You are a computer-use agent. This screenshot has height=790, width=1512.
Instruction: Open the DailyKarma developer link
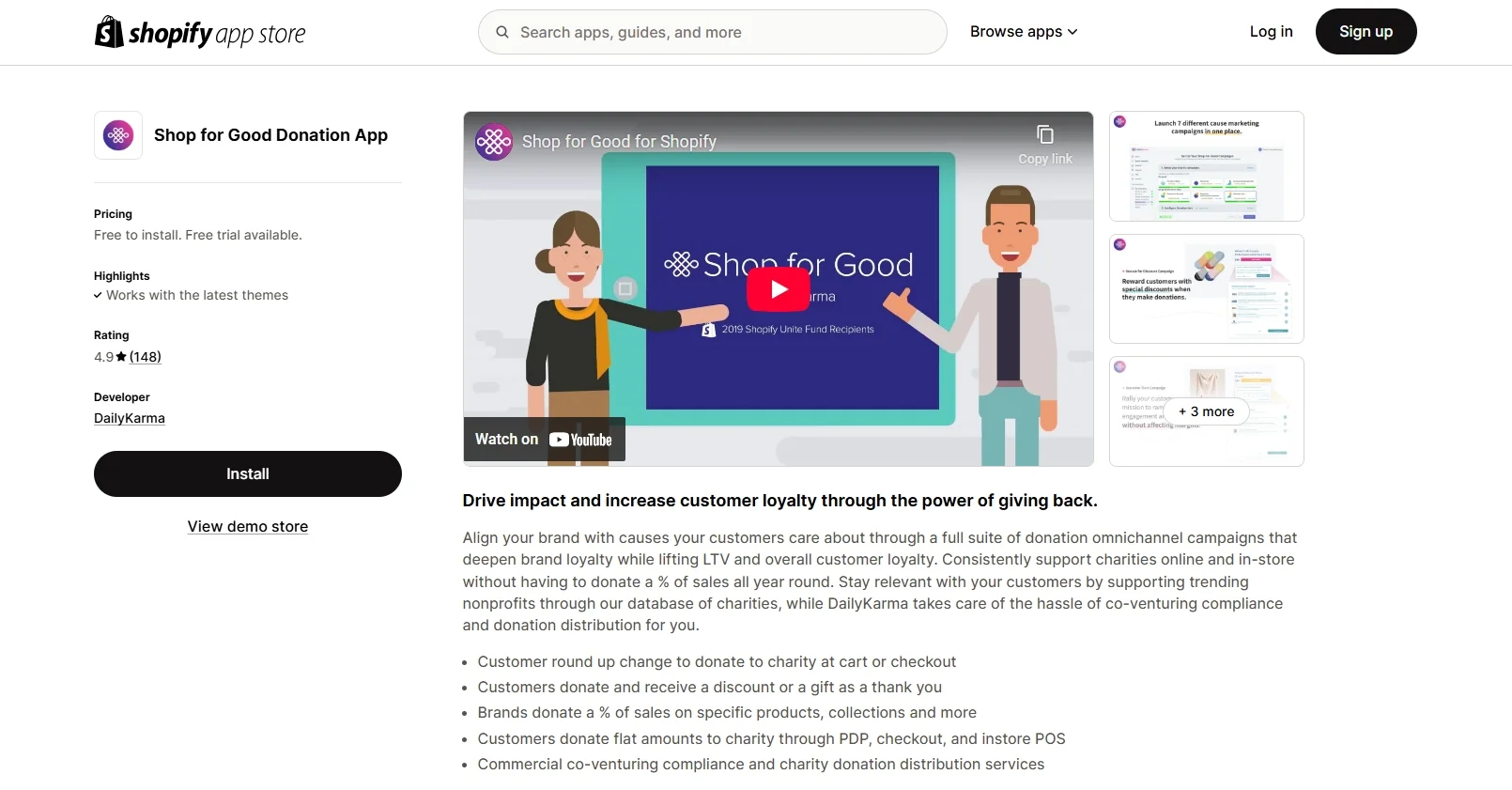(130, 418)
